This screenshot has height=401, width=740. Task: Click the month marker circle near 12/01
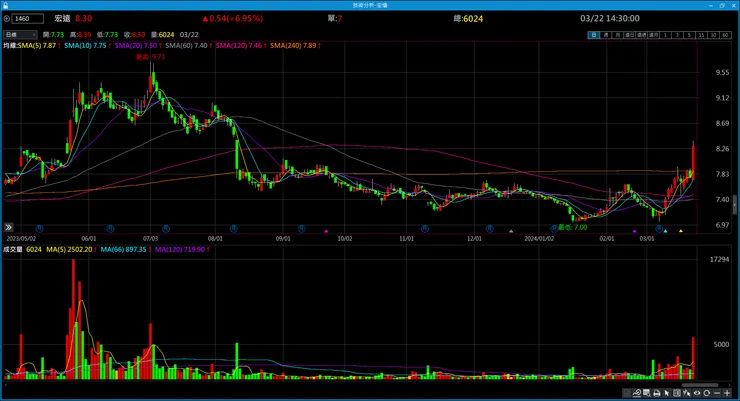[x=490, y=228]
